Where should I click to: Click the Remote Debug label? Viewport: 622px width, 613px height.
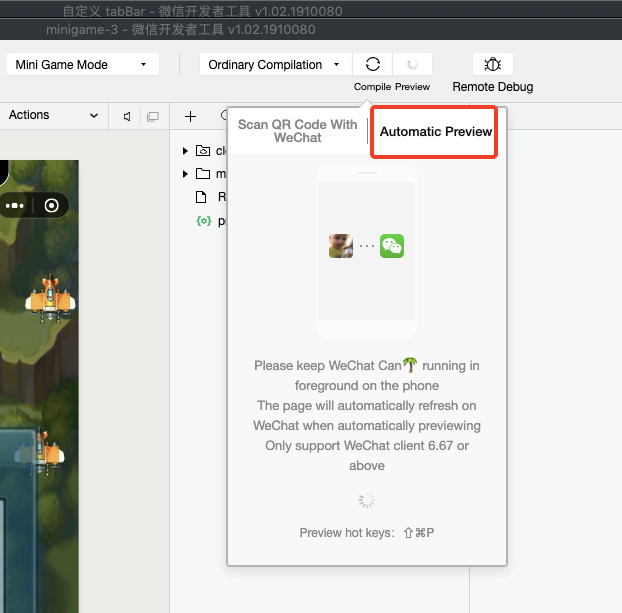(493, 87)
